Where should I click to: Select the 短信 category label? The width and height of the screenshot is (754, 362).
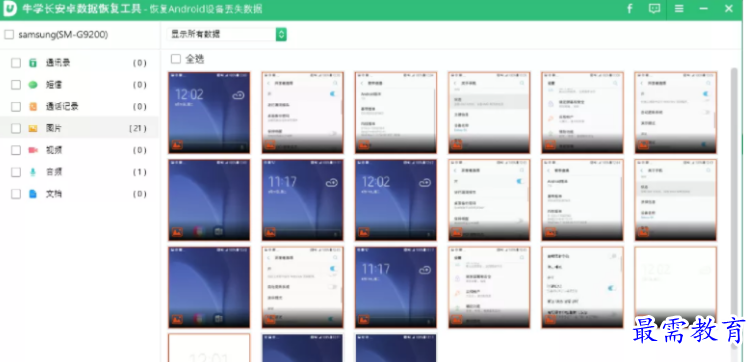(x=53, y=85)
